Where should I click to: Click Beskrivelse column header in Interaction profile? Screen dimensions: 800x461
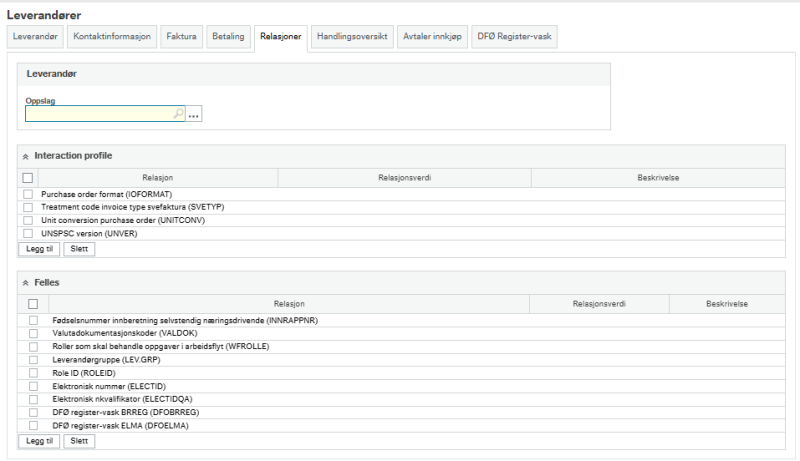658,178
